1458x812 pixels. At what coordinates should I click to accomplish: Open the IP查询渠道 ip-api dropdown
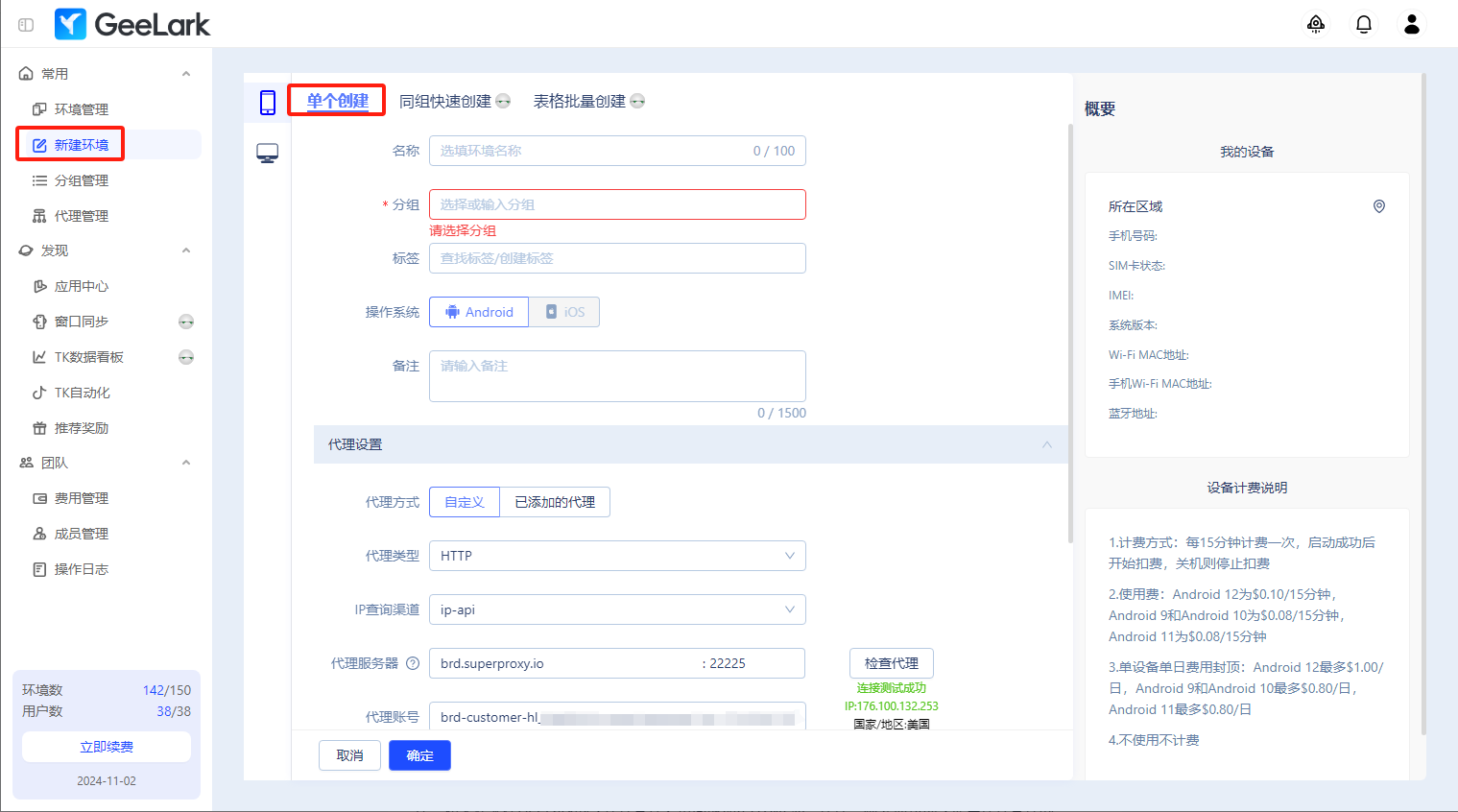pyautogui.click(x=617, y=609)
